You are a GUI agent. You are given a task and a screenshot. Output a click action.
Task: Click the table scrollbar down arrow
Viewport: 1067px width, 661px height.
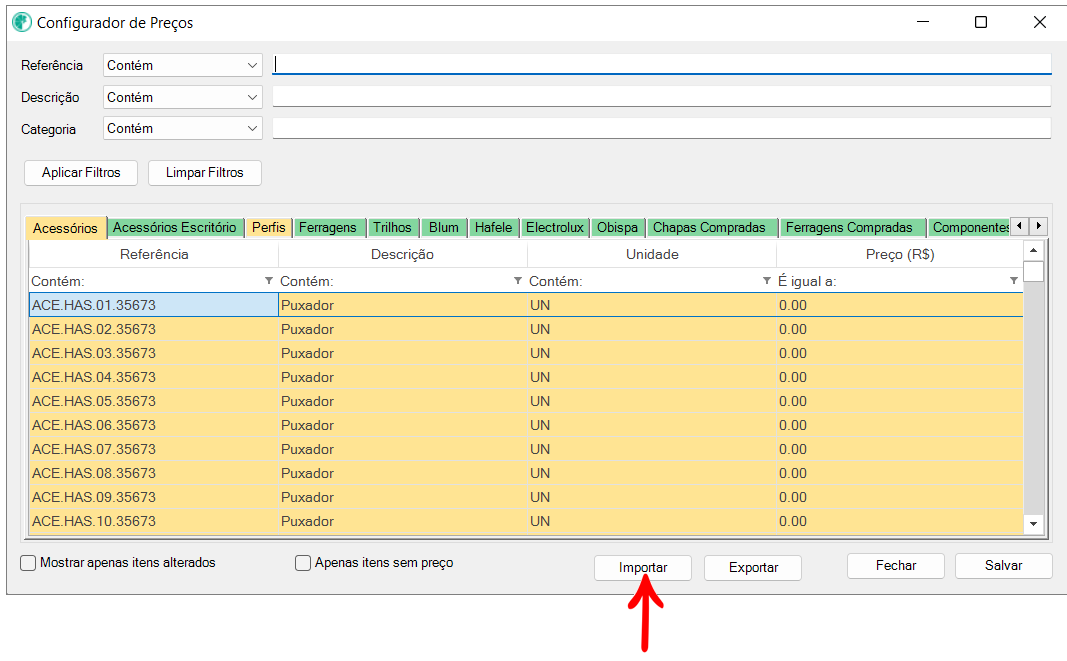1034,523
